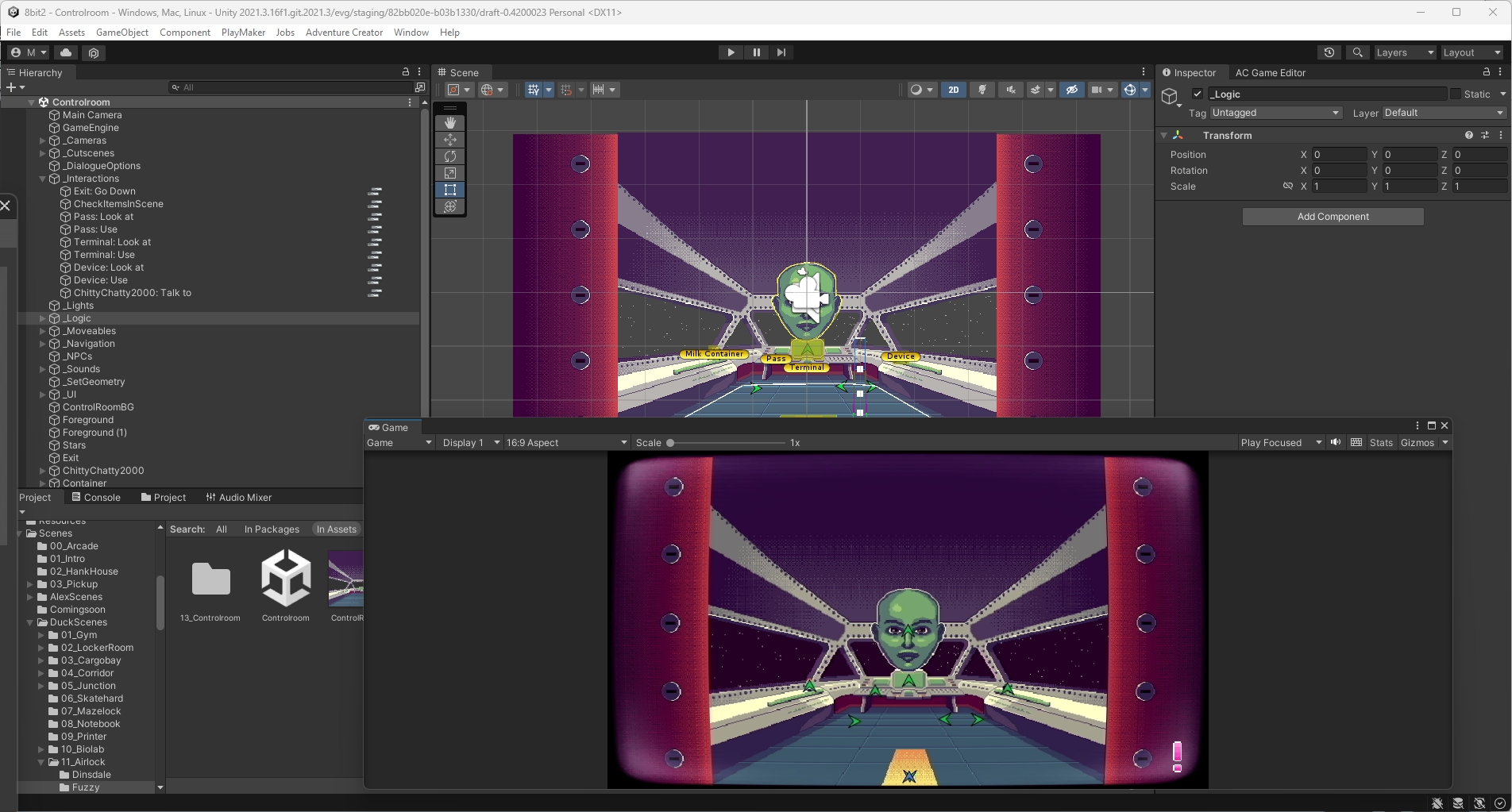This screenshot has height=812, width=1512.
Task: Click the Add Component button
Action: (x=1333, y=217)
